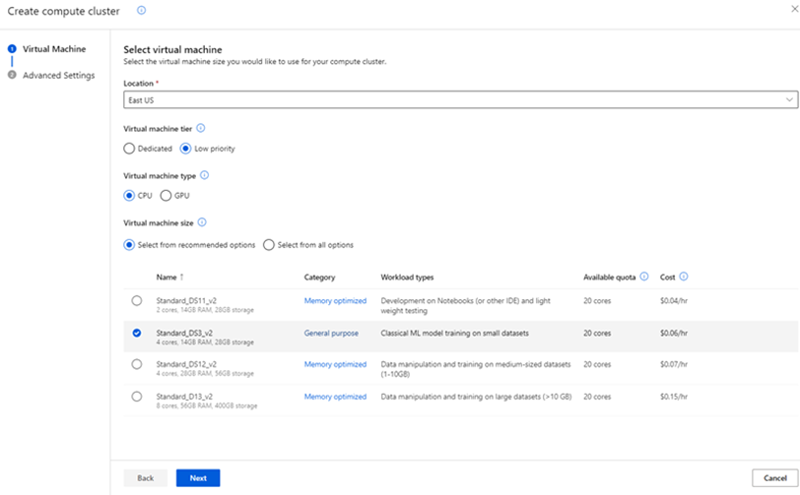Choose GPU virtual machine type
Screen dimensions: 800x495
166,195
